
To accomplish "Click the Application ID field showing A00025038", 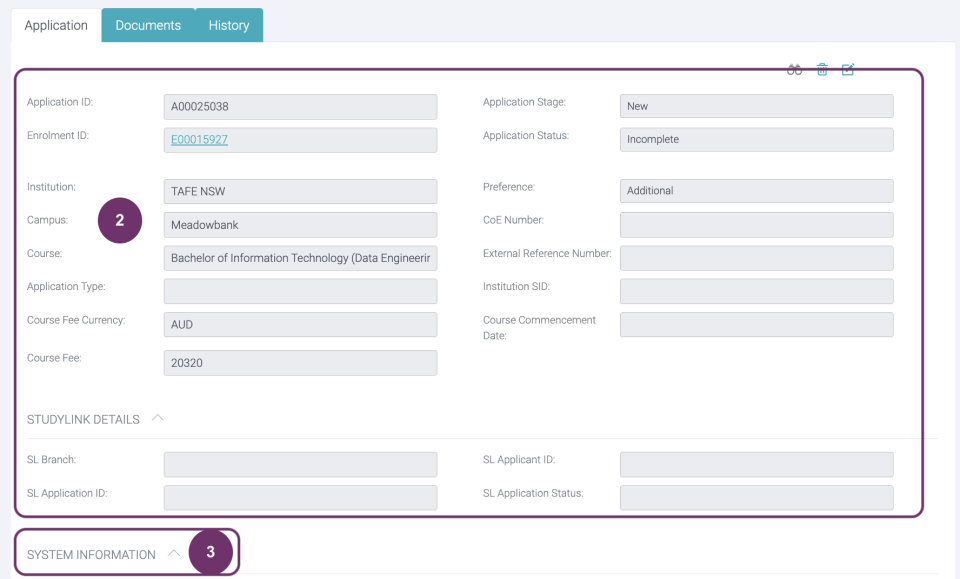I will [300, 106].
